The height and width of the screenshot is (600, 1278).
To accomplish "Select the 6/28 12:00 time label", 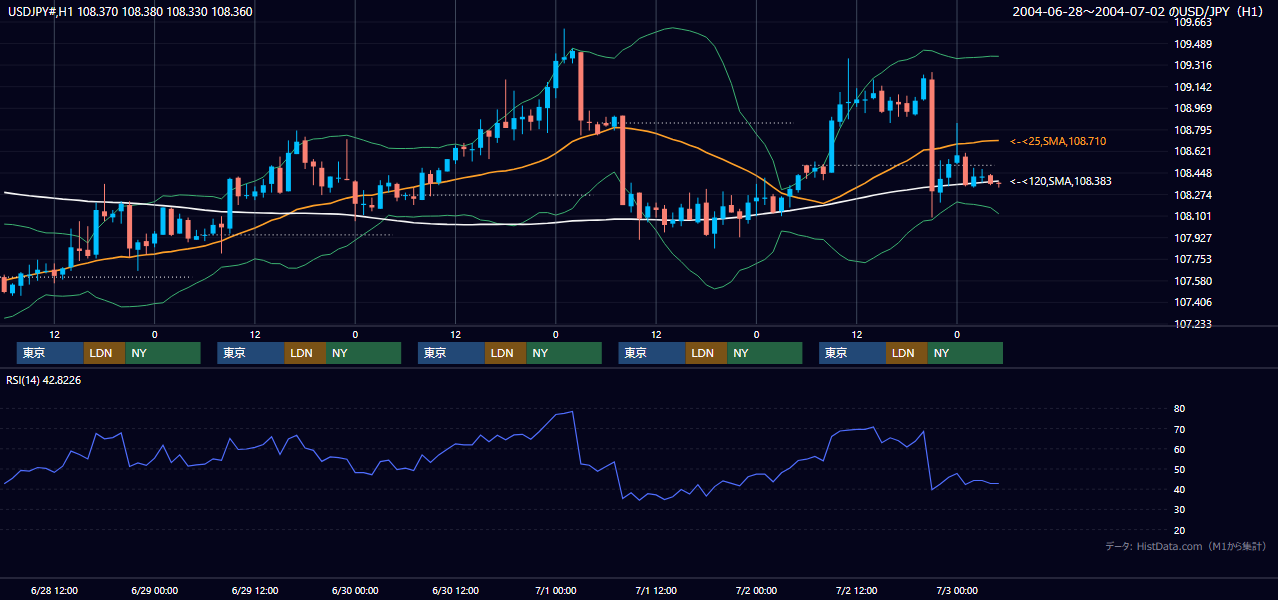I will [x=55, y=590].
